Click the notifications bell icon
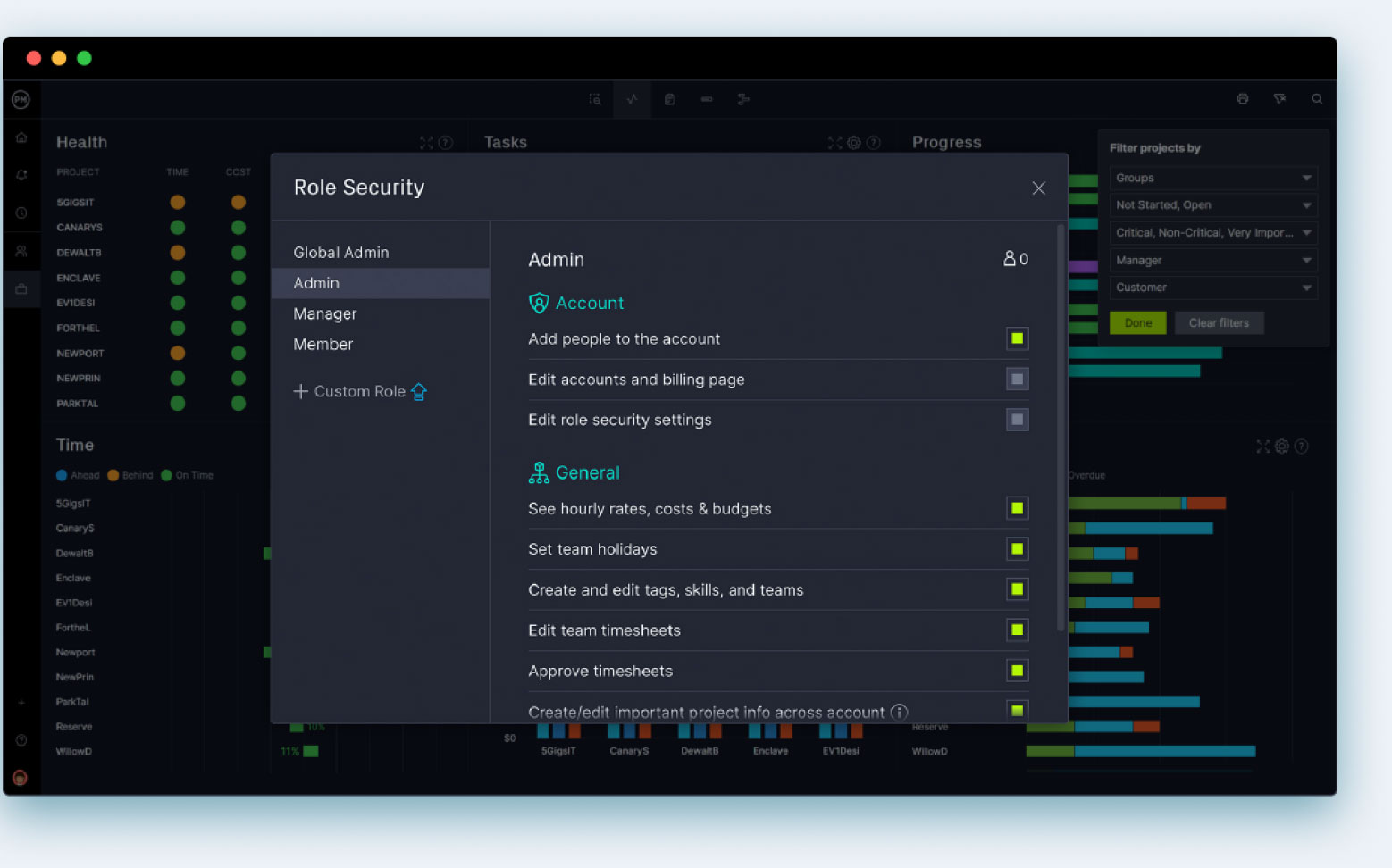 point(21,175)
